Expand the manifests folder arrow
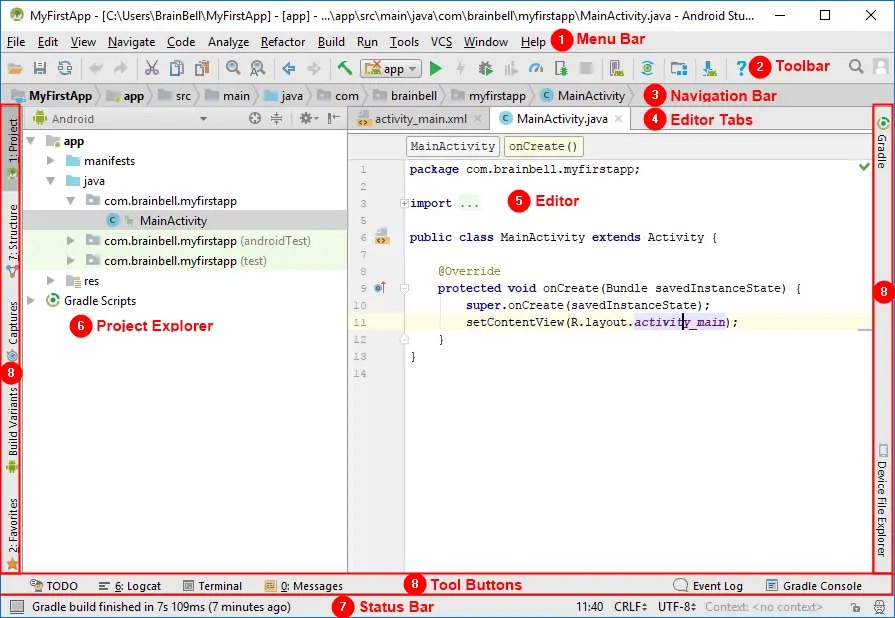The image size is (895, 618). click(x=51, y=161)
